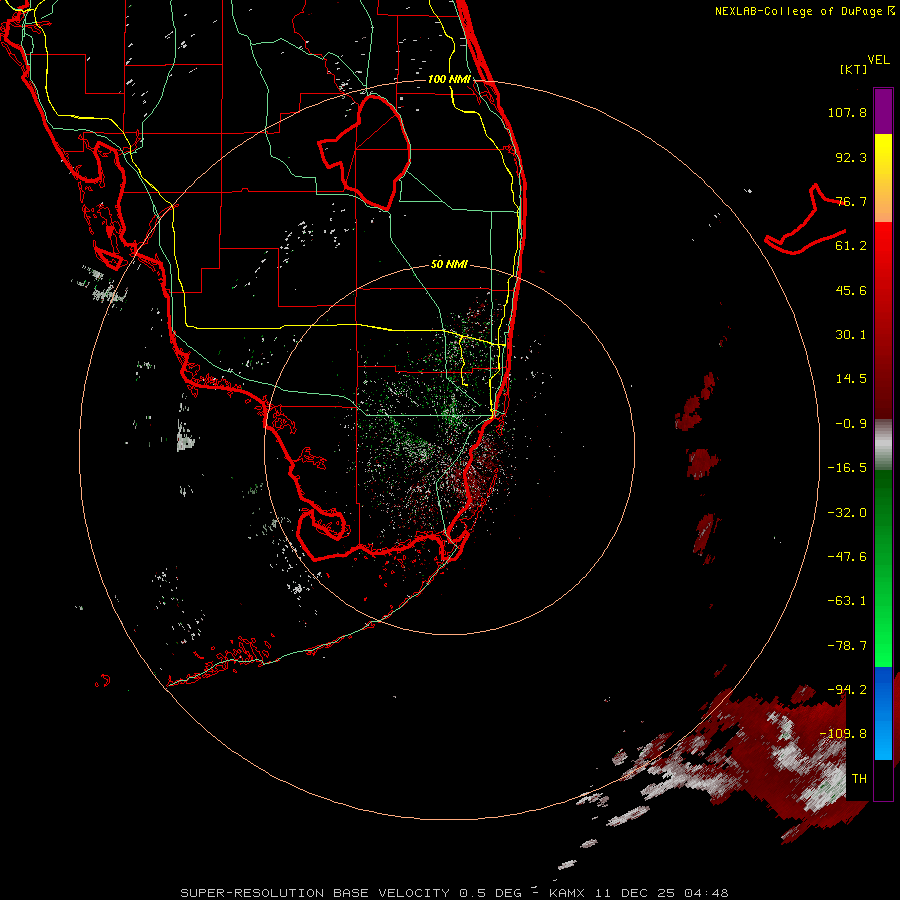The width and height of the screenshot is (900, 900).
Task: Select the 30.1 scale value
Action: tap(851, 335)
